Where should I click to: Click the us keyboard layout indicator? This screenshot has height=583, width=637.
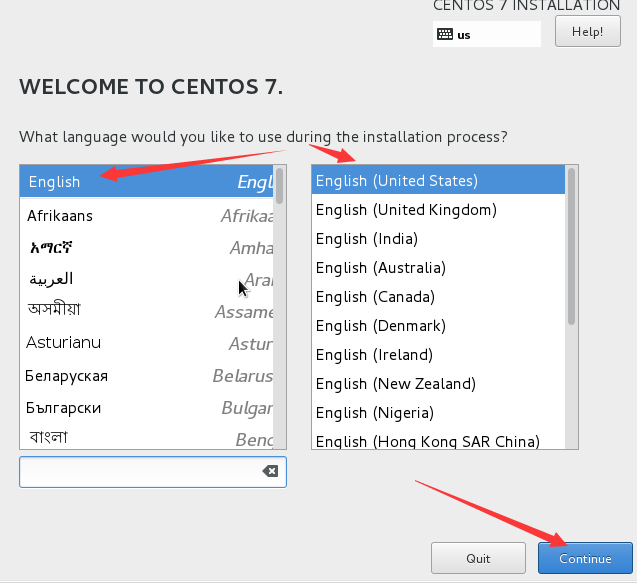pos(487,35)
